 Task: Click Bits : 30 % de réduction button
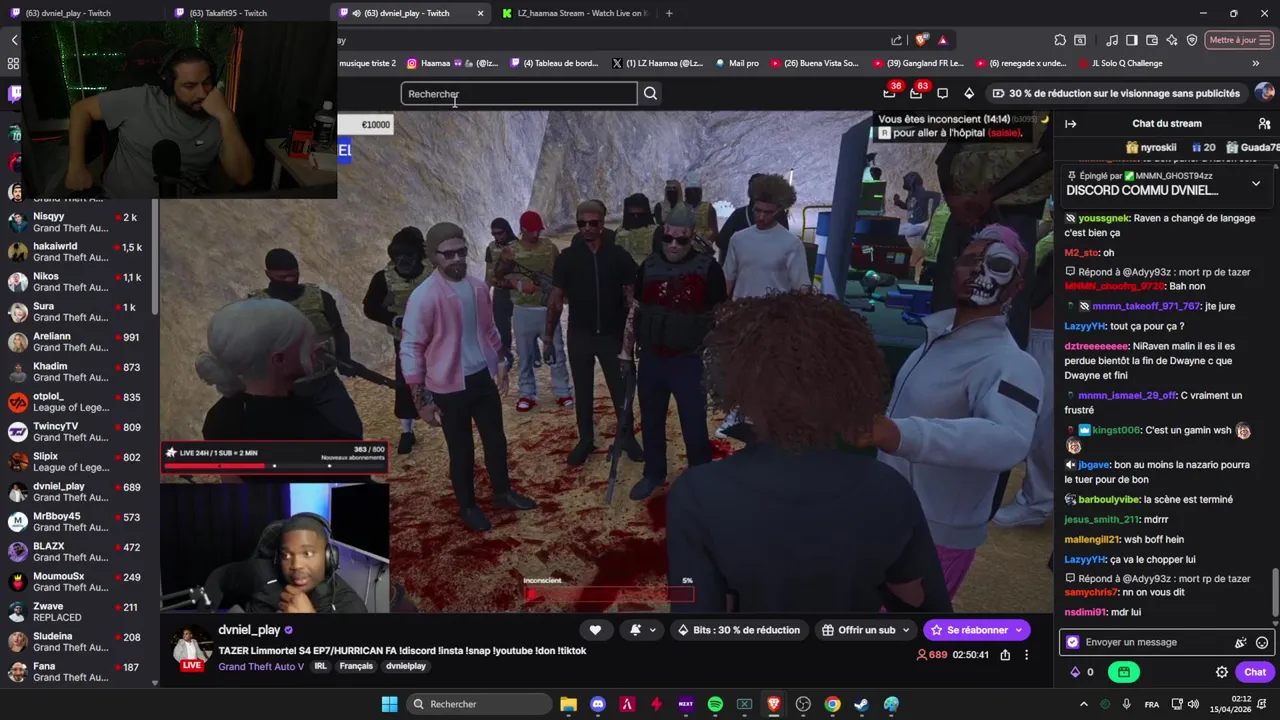click(739, 630)
